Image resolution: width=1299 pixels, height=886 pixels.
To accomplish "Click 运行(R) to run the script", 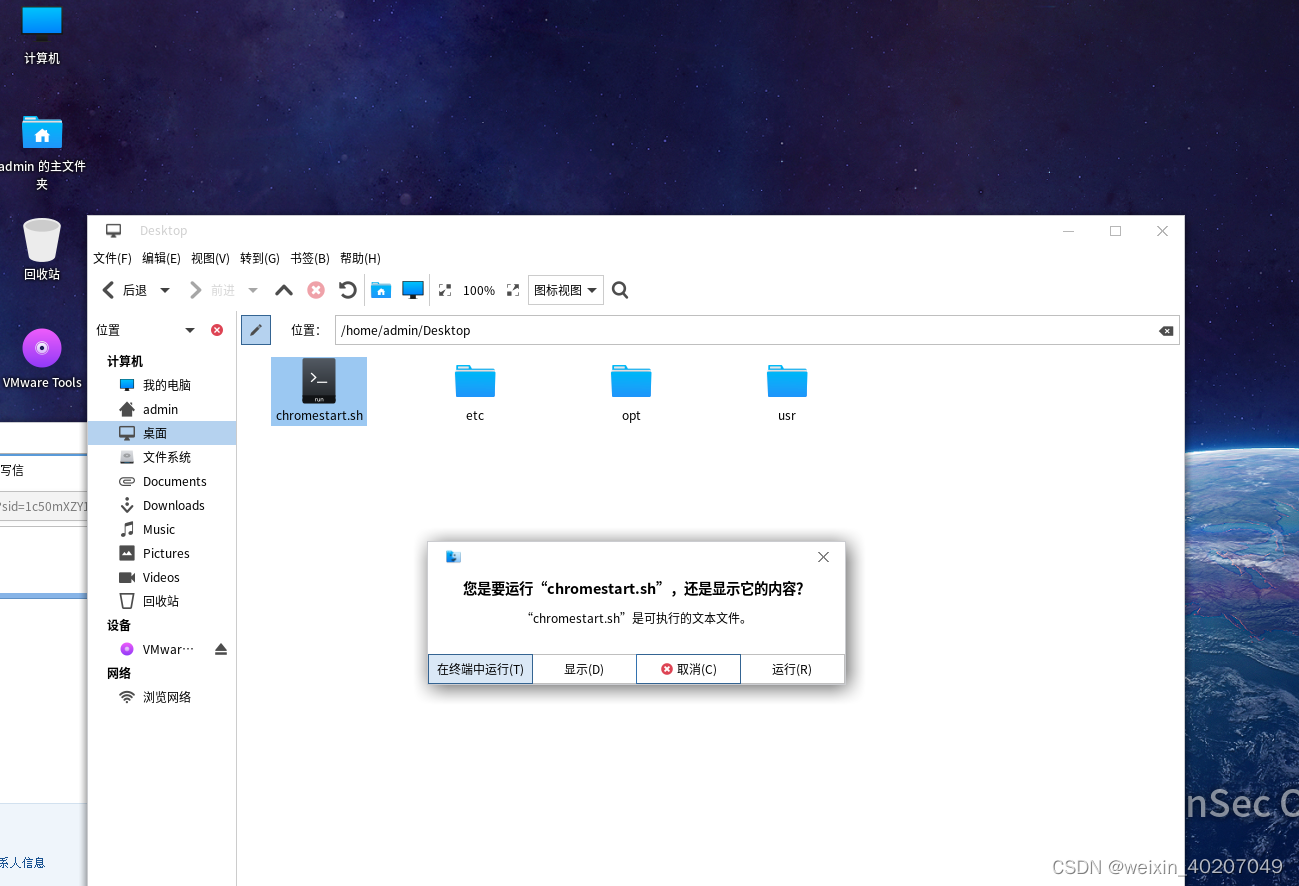I will coord(792,669).
